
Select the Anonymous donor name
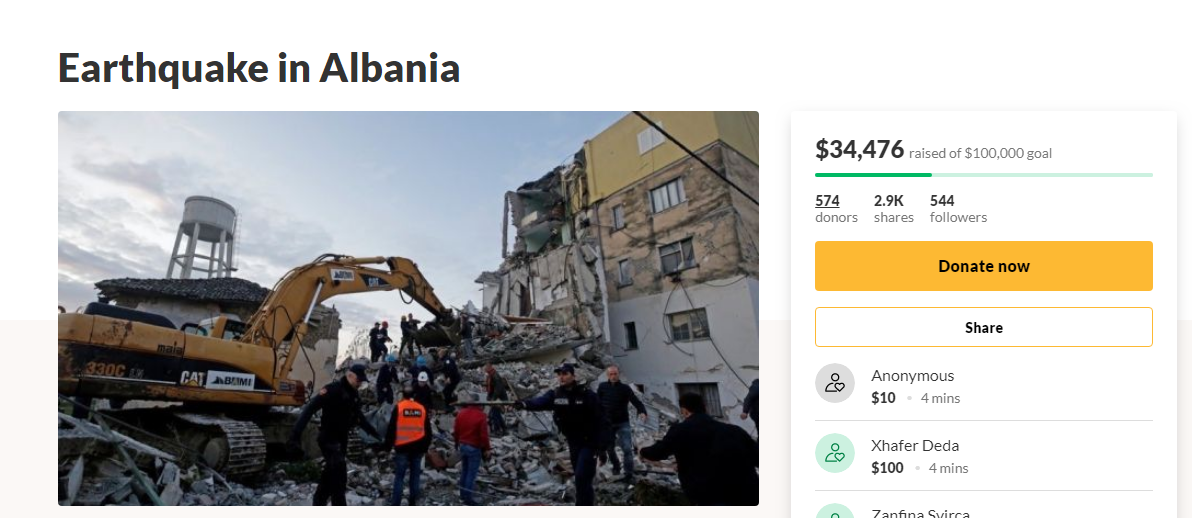coord(912,376)
